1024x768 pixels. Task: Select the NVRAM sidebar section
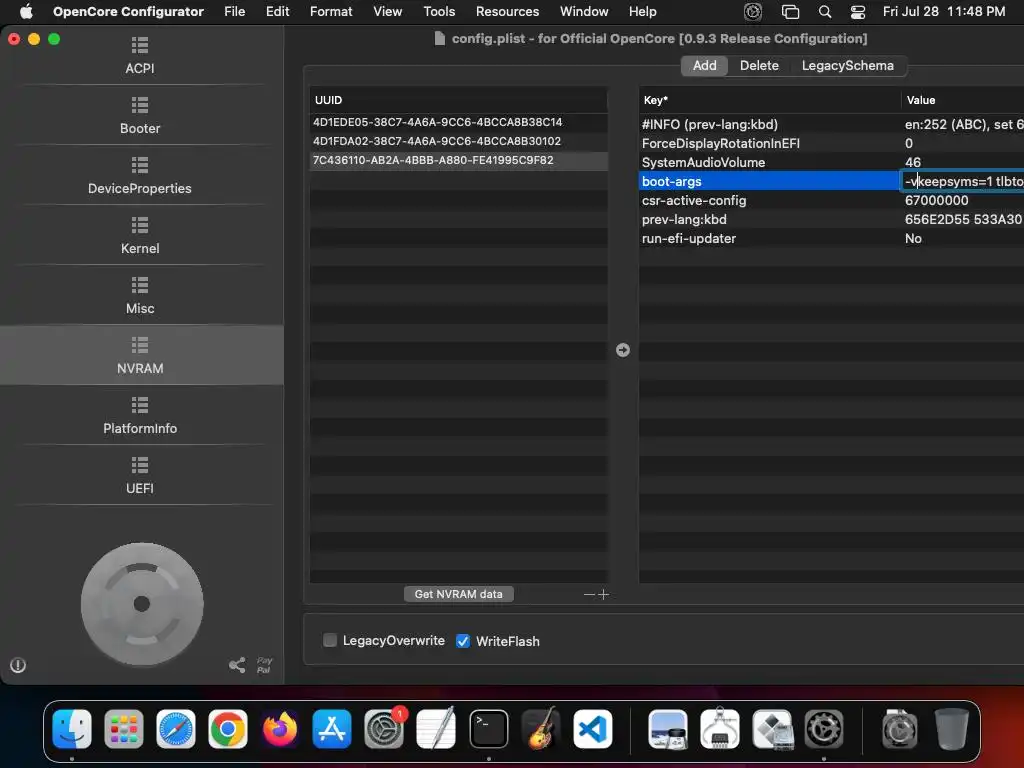[140, 356]
